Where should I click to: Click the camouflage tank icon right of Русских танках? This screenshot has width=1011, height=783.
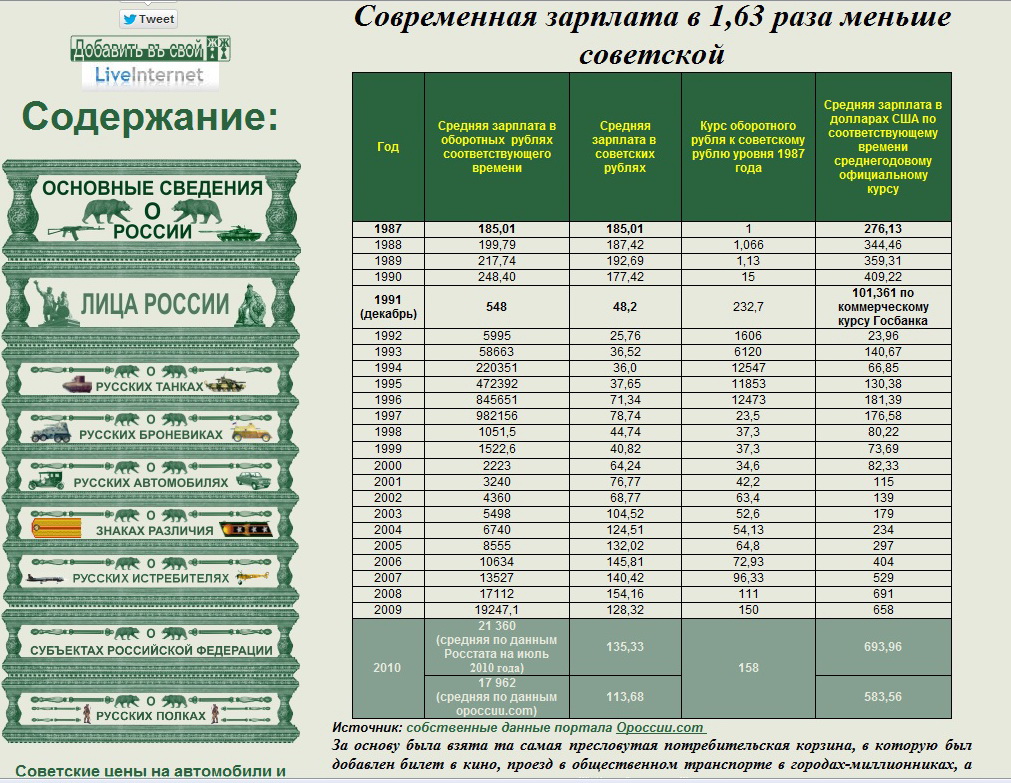(x=225, y=384)
